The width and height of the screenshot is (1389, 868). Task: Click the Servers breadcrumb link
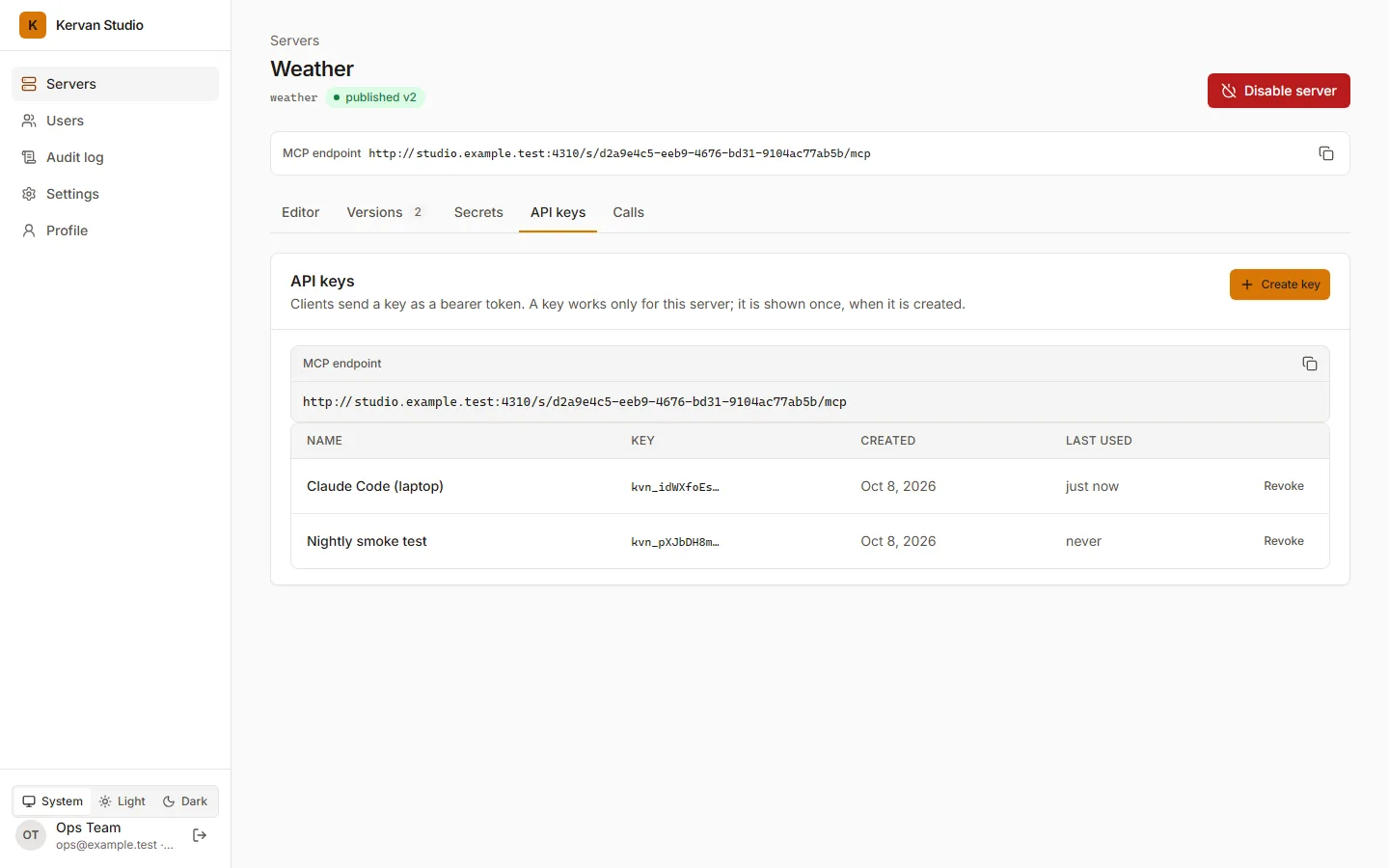tap(294, 41)
